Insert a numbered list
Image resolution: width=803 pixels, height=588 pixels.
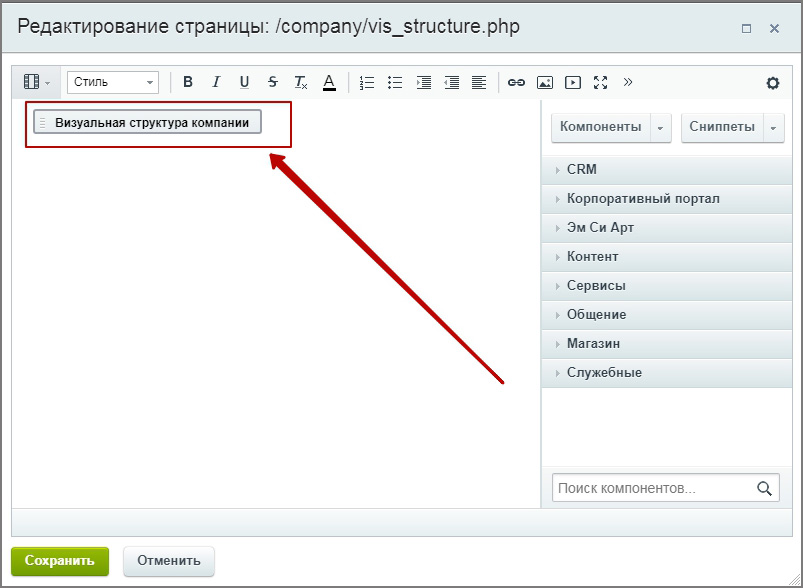pos(367,82)
